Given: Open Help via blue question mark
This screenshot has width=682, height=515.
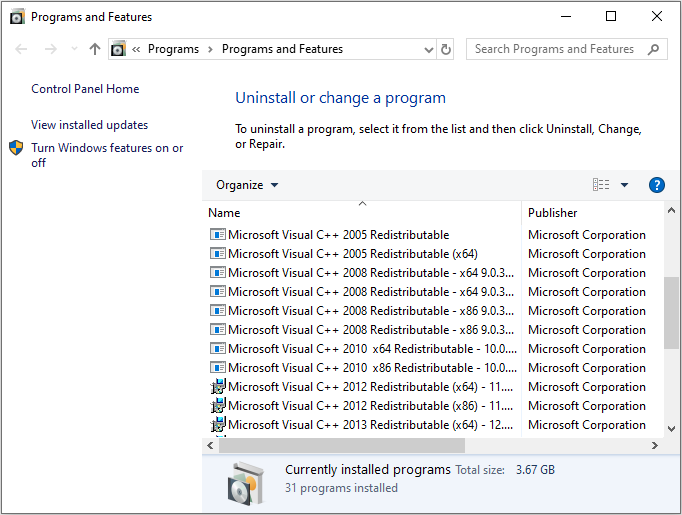Looking at the screenshot, I should [656, 185].
